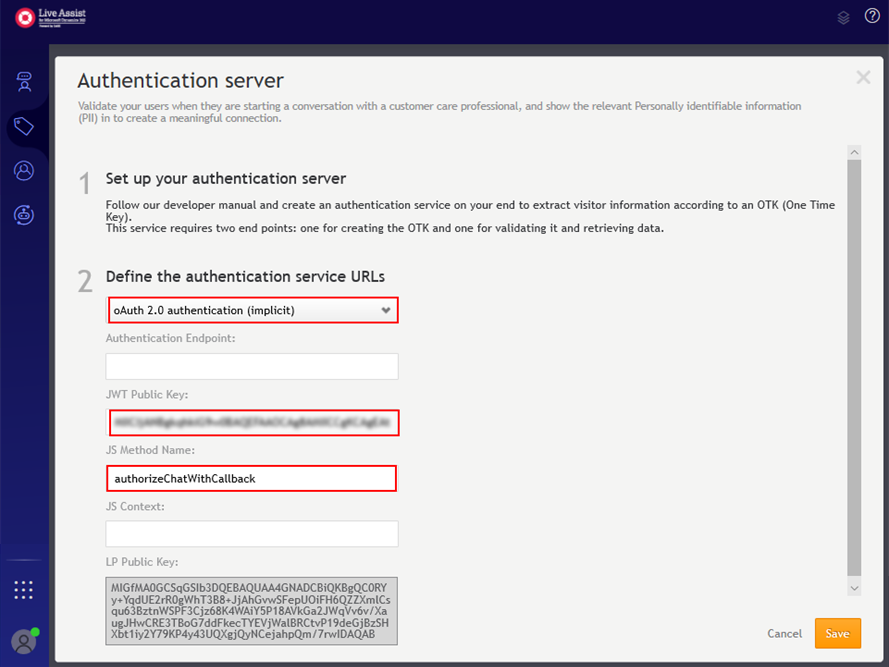Open the bot settings icon in the sidebar

23,215
